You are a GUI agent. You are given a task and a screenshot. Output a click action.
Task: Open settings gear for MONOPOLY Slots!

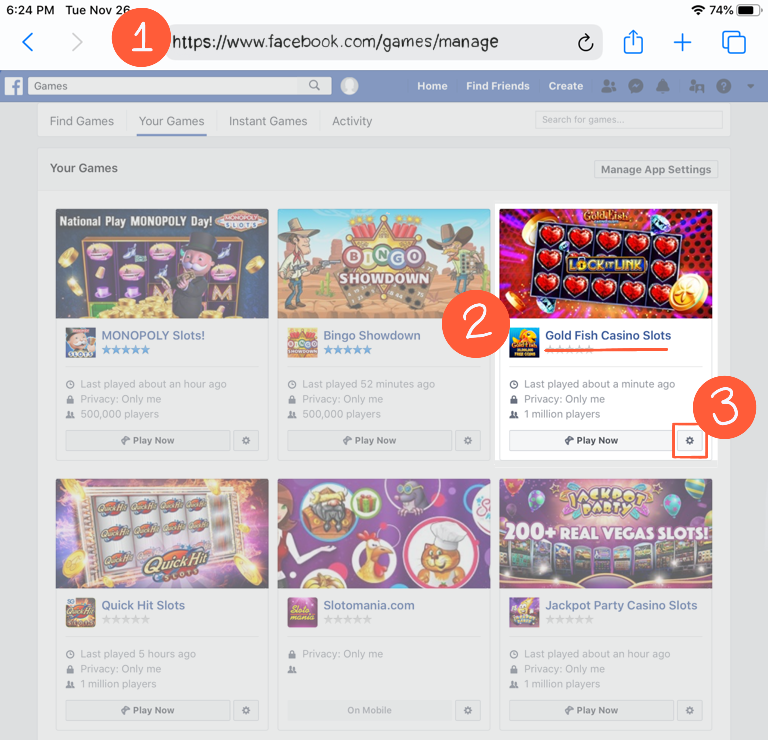[246, 440]
